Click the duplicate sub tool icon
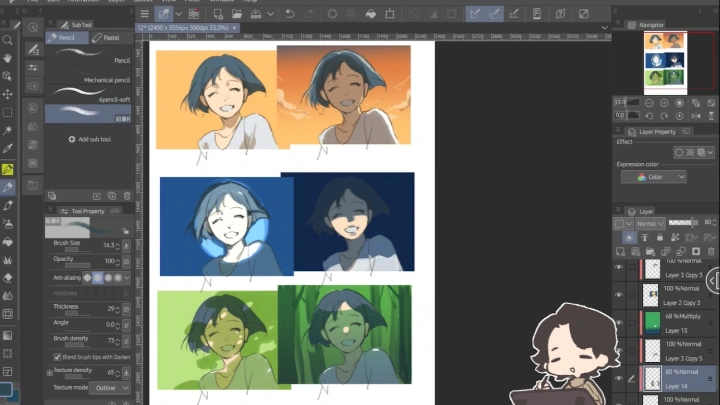 [x=112, y=196]
